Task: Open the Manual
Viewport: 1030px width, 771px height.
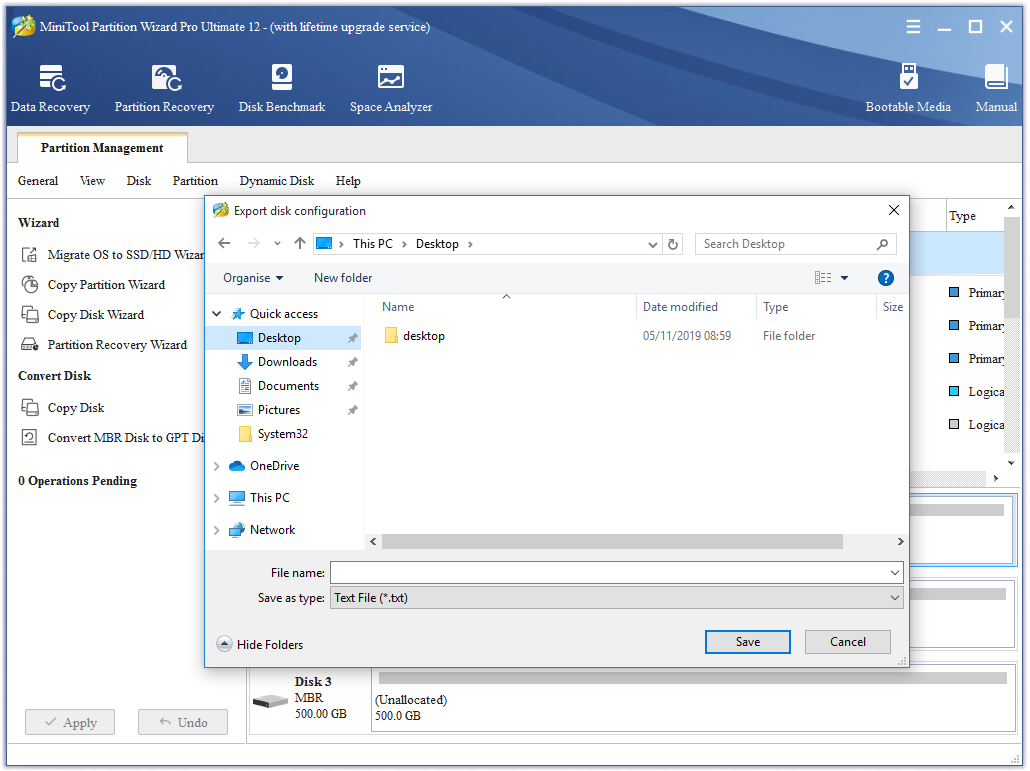Action: [995, 86]
